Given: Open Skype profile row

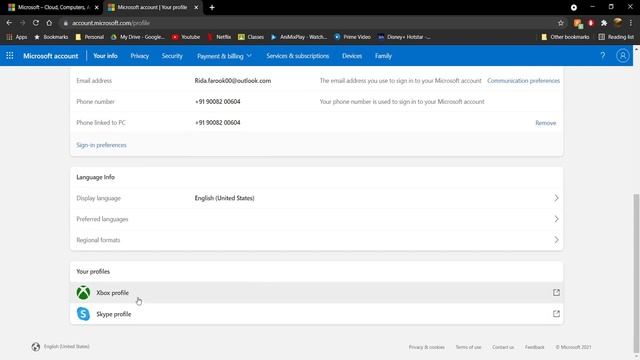Looking at the screenshot, I should 317,314.
